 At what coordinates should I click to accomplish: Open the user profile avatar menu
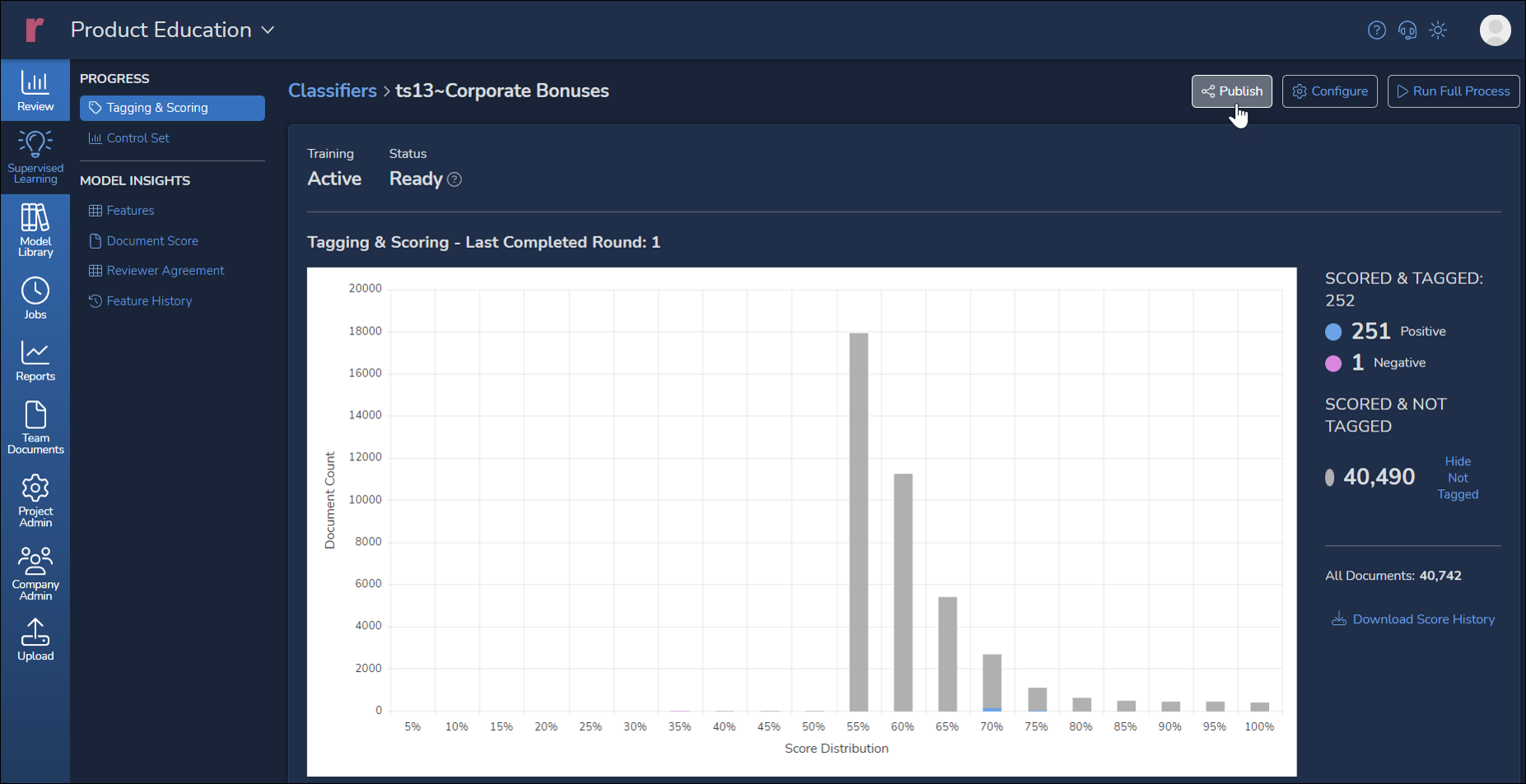pyautogui.click(x=1494, y=30)
